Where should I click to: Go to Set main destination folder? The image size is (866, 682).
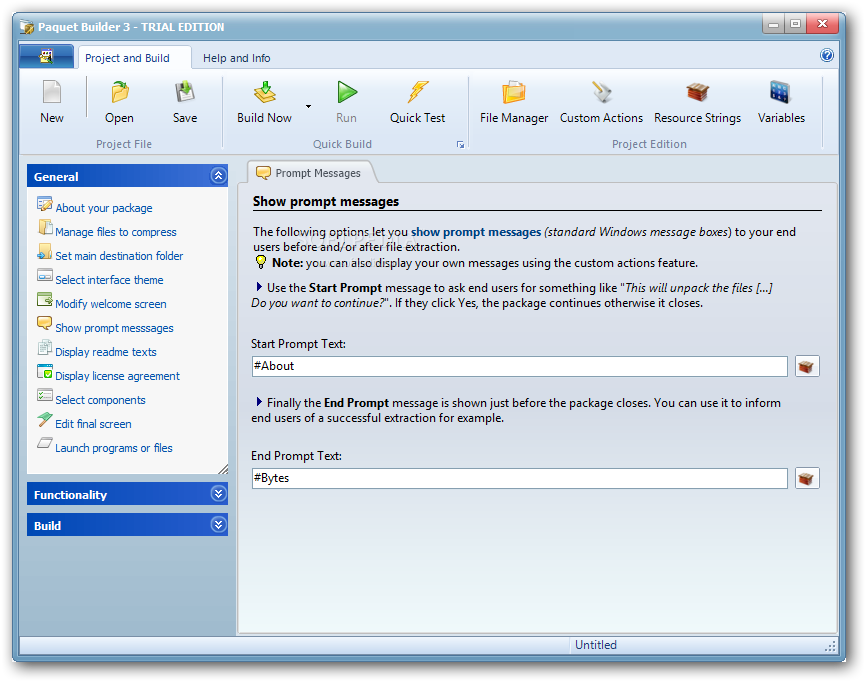[x=119, y=256]
